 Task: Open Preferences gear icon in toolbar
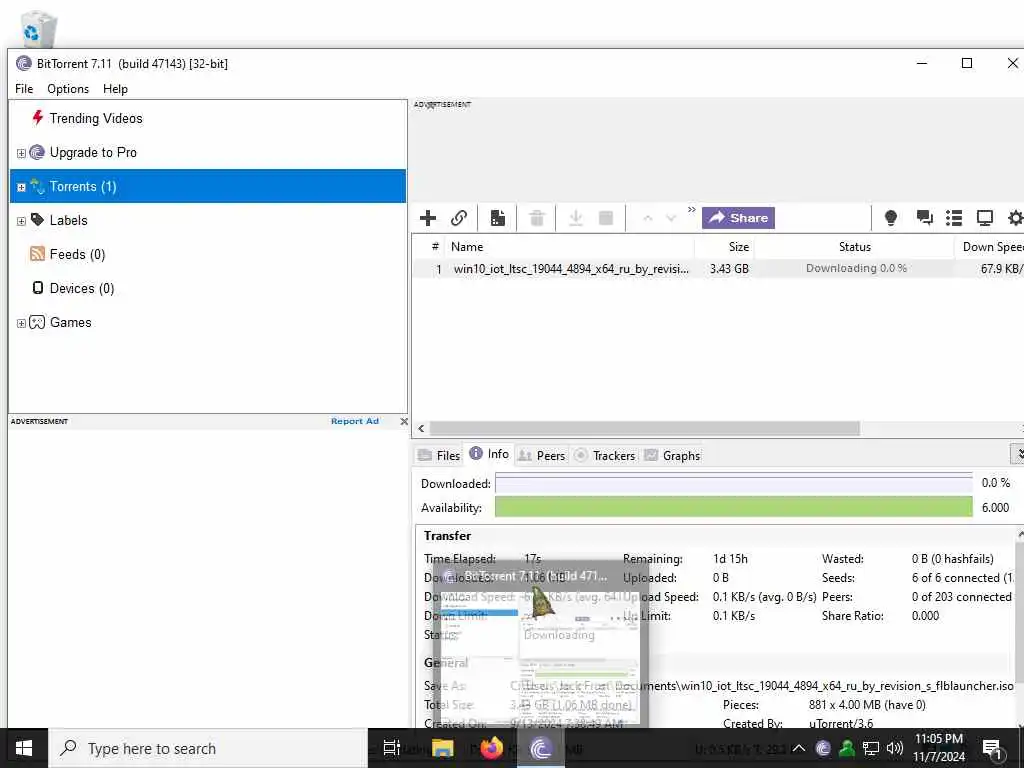(x=1016, y=218)
